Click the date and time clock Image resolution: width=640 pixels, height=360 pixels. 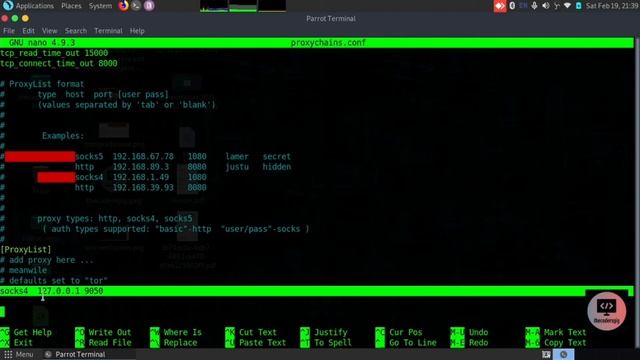[612, 6]
